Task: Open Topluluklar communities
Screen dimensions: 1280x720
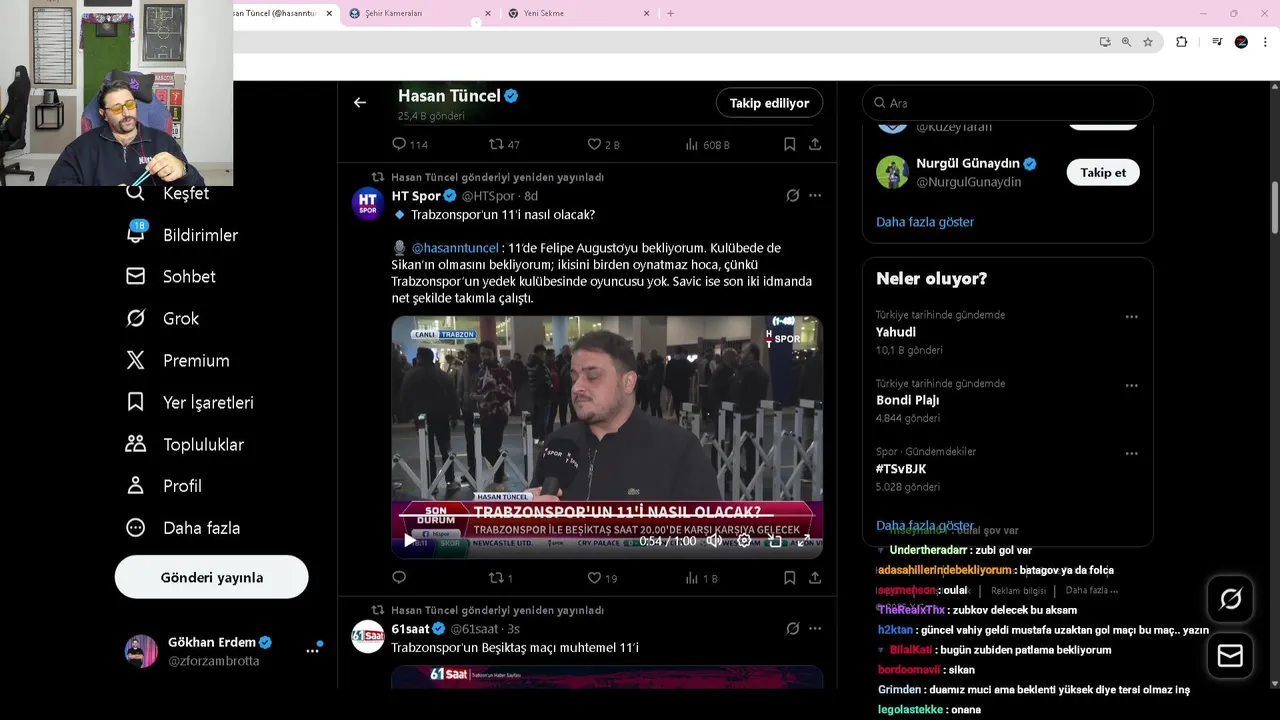Action: 185,444
